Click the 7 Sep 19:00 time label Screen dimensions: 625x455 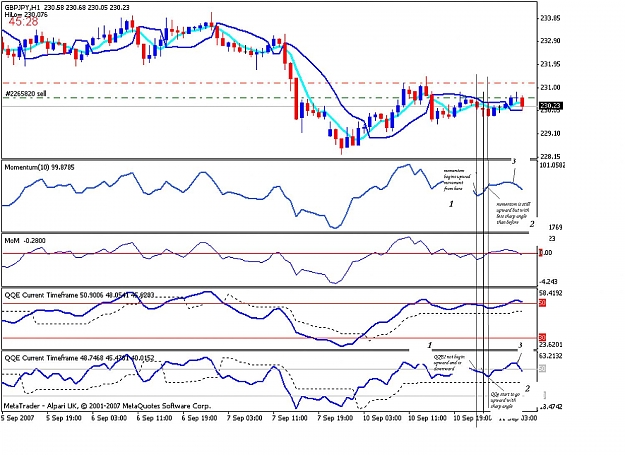(335, 418)
